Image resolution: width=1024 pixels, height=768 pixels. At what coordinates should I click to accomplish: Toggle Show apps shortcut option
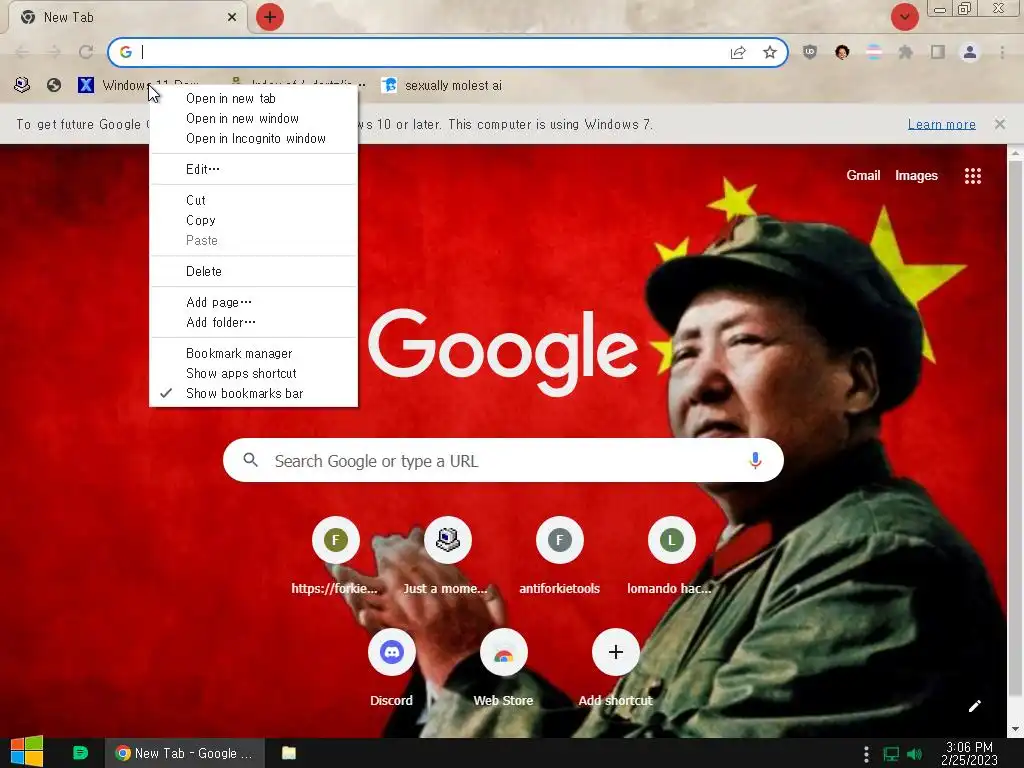[x=253, y=374]
